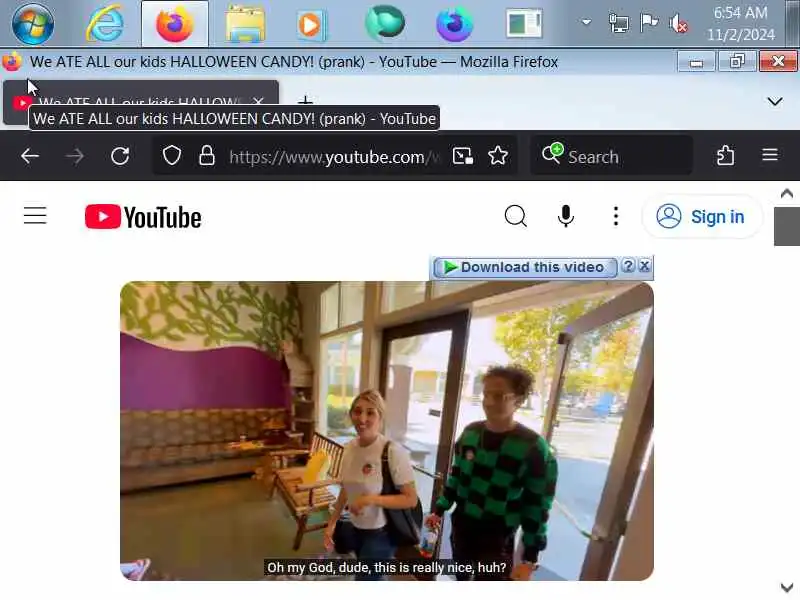800x600 pixels.
Task: Close the YouTube browser tab
Action: click(x=258, y=102)
